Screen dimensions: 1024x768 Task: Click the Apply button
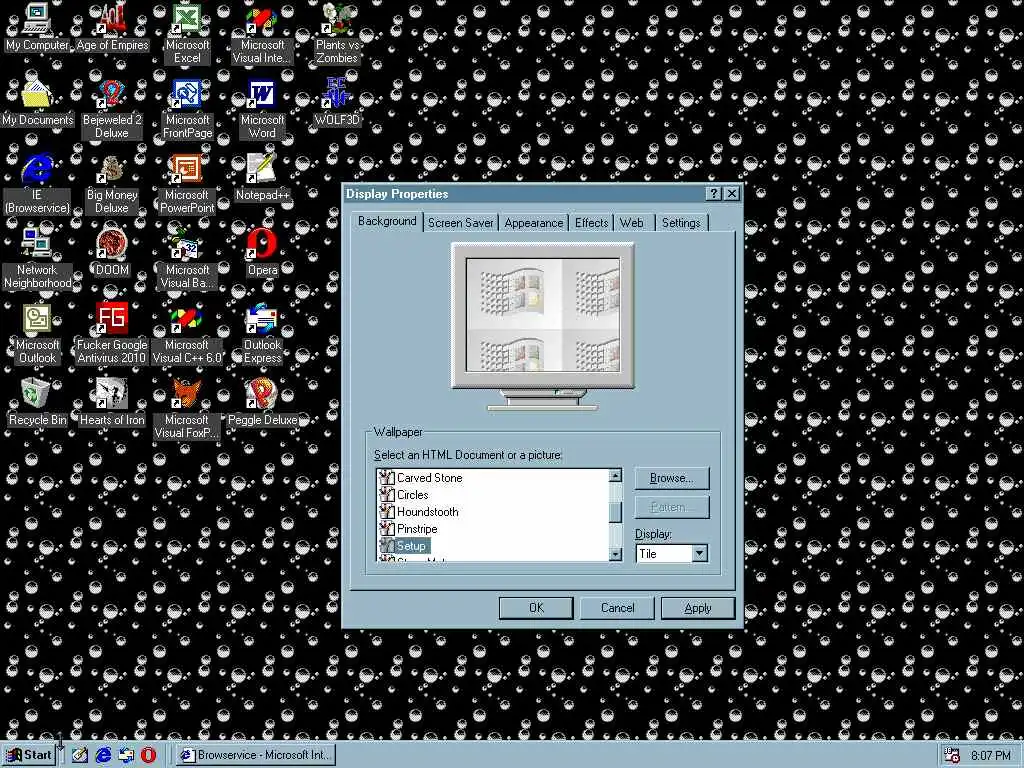(x=697, y=608)
